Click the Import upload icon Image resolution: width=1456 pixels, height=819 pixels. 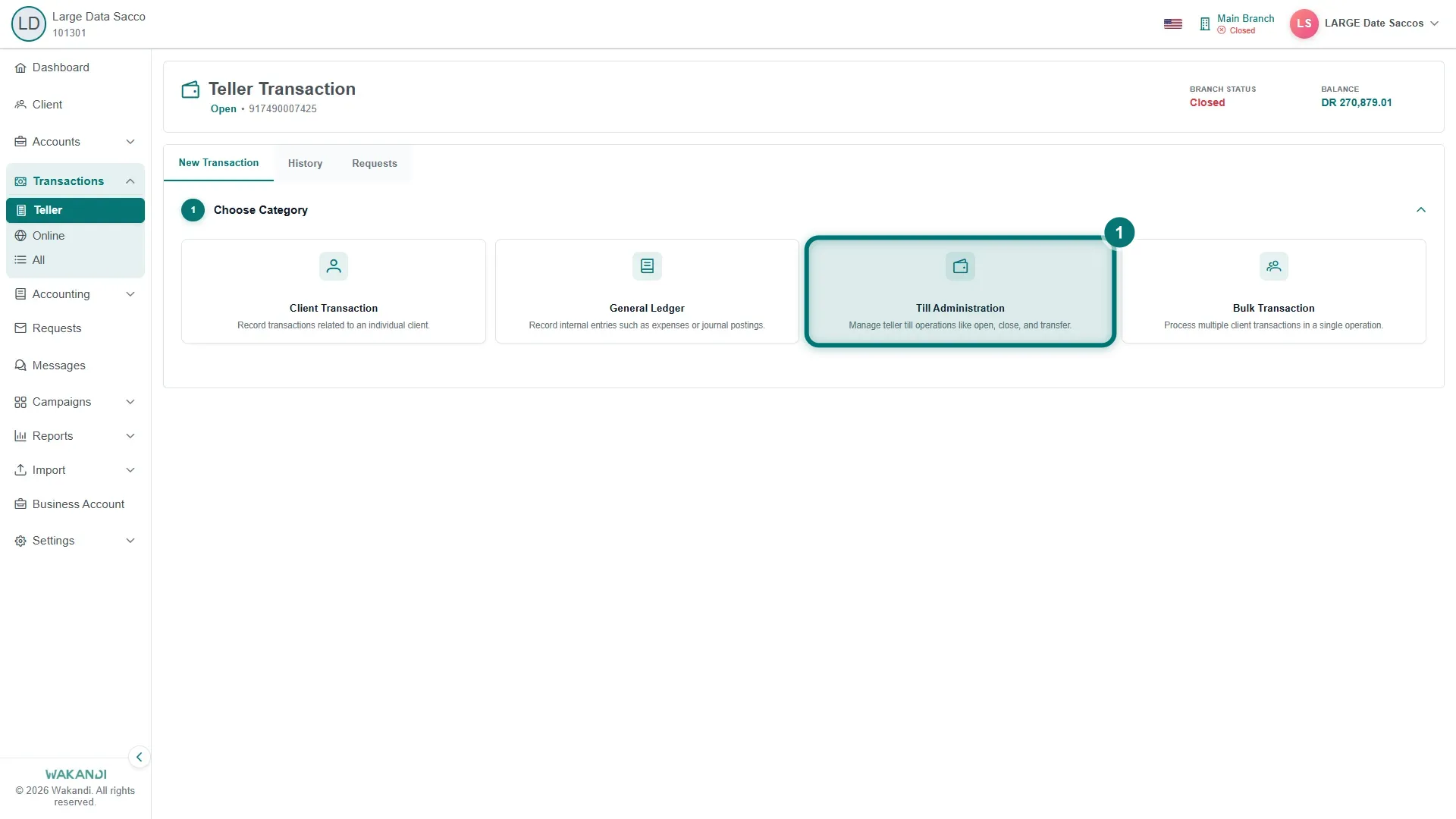click(x=20, y=470)
